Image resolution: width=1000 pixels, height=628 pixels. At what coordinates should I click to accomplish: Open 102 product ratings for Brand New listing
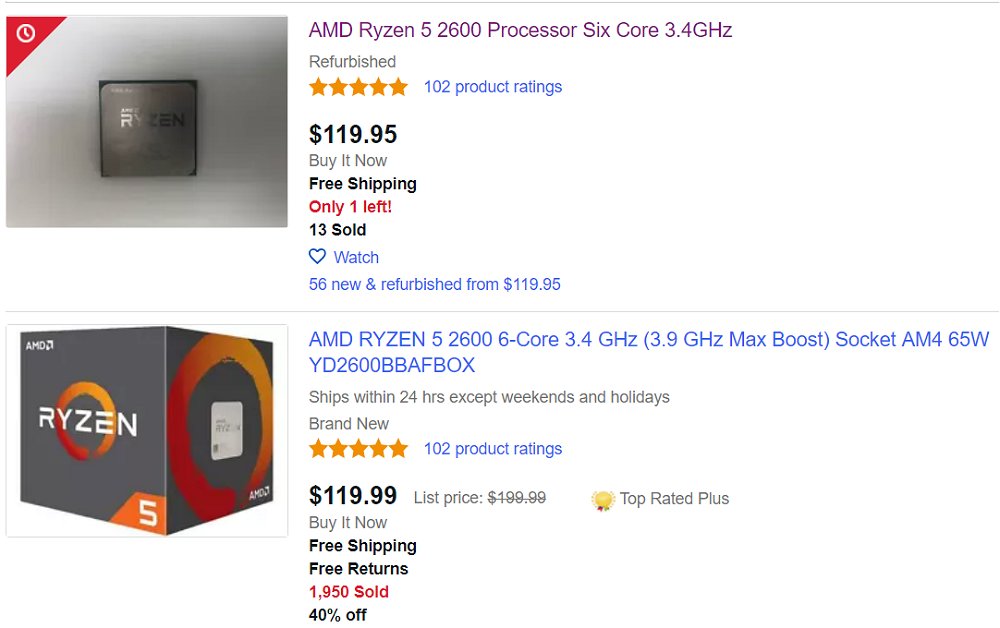point(492,449)
